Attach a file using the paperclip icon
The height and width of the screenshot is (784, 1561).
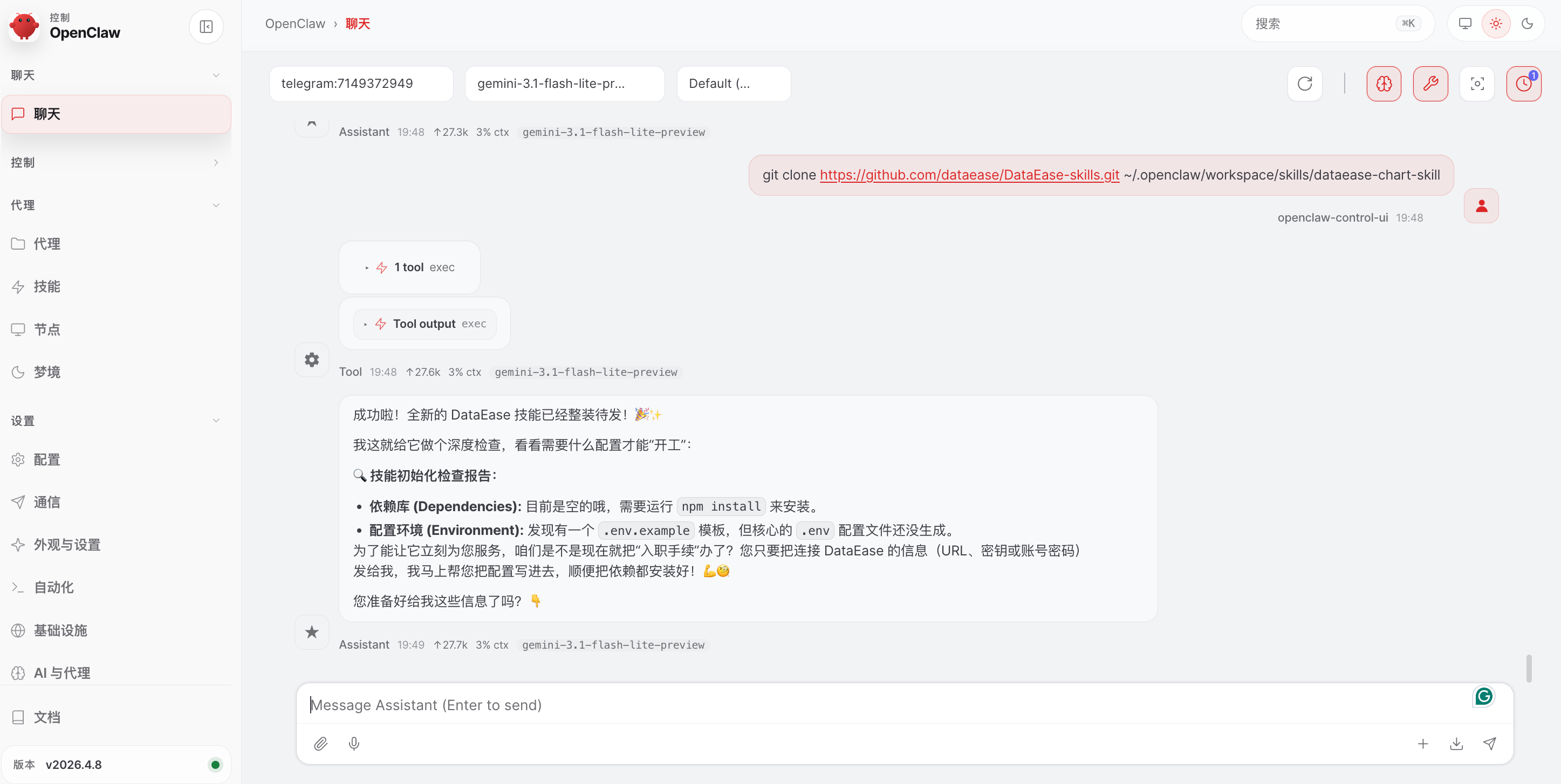click(x=321, y=744)
